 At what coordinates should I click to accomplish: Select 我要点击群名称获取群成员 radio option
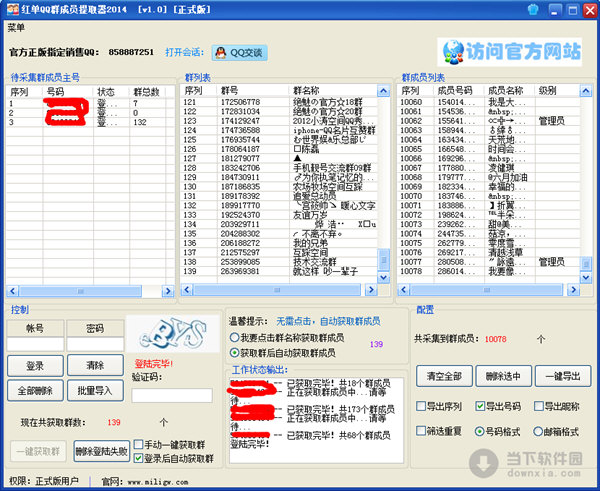pyautogui.click(x=235, y=338)
